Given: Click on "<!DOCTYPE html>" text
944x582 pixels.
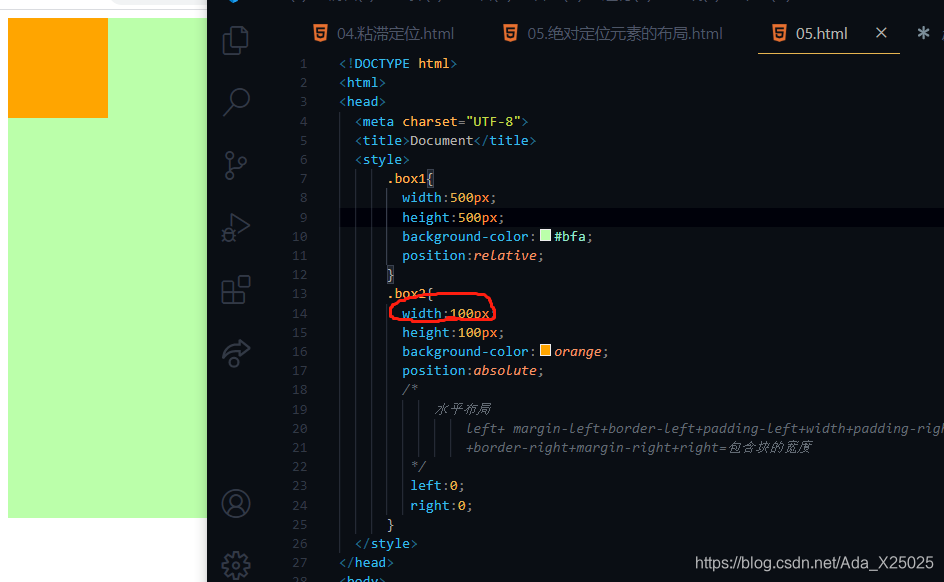Looking at the screenshot, I should 397,64.
